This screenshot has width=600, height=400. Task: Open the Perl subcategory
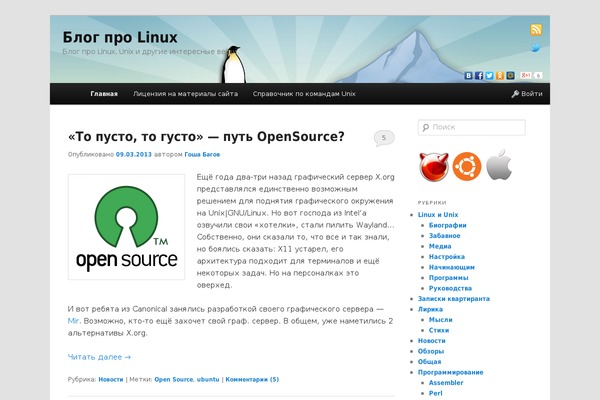click(435, 393)
